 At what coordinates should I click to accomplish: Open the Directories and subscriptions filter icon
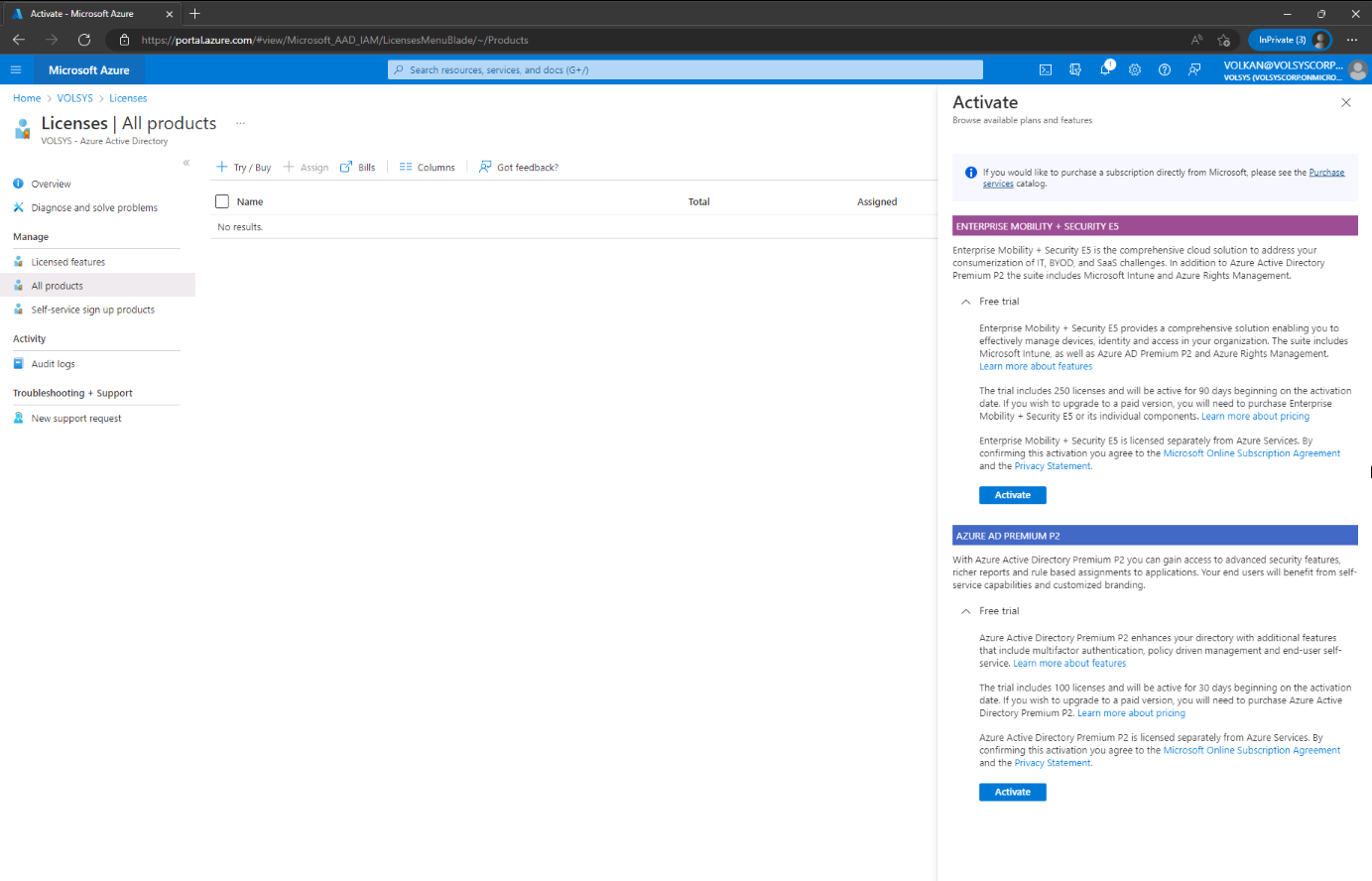tap(1075, 69)
